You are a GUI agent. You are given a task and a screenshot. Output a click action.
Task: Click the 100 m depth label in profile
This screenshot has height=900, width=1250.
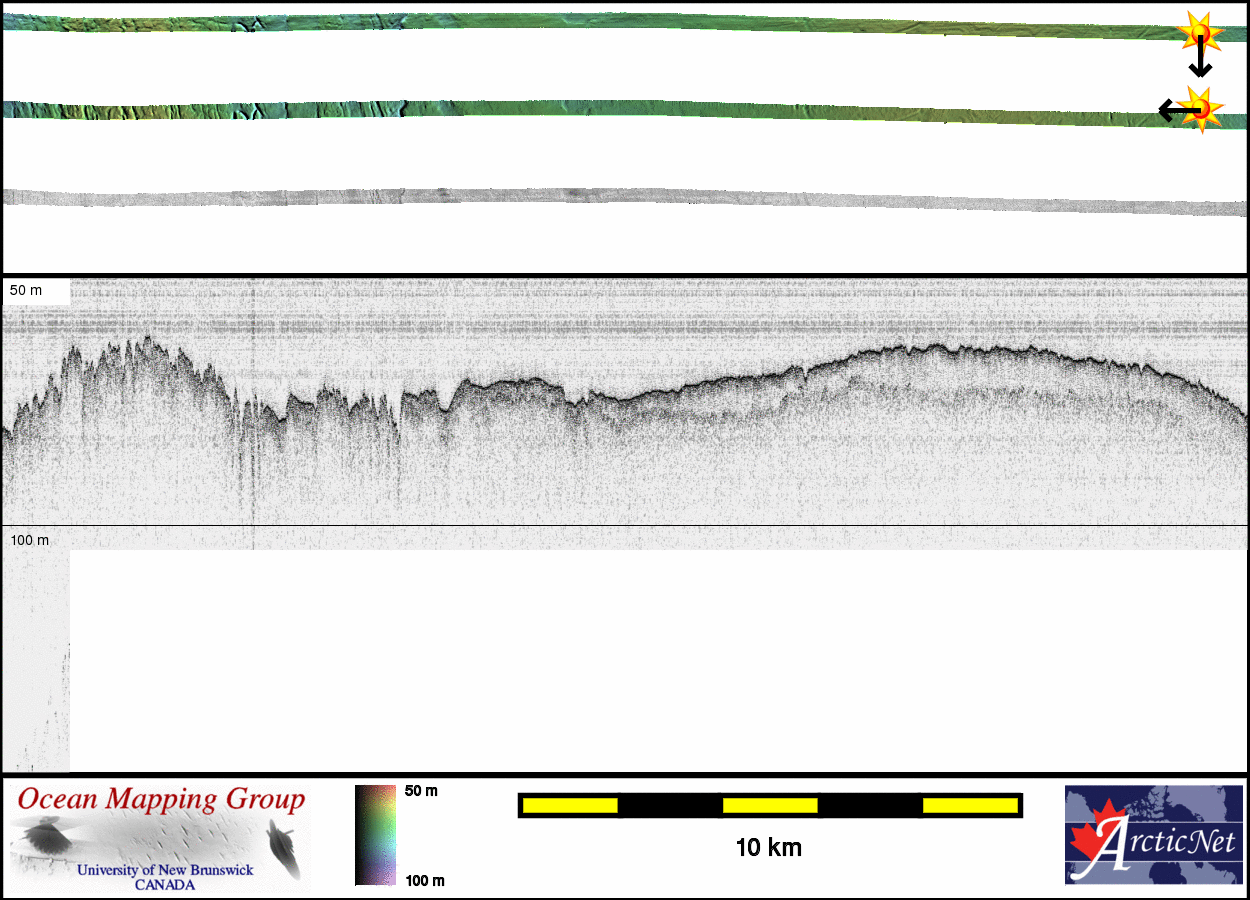(30, 540)
